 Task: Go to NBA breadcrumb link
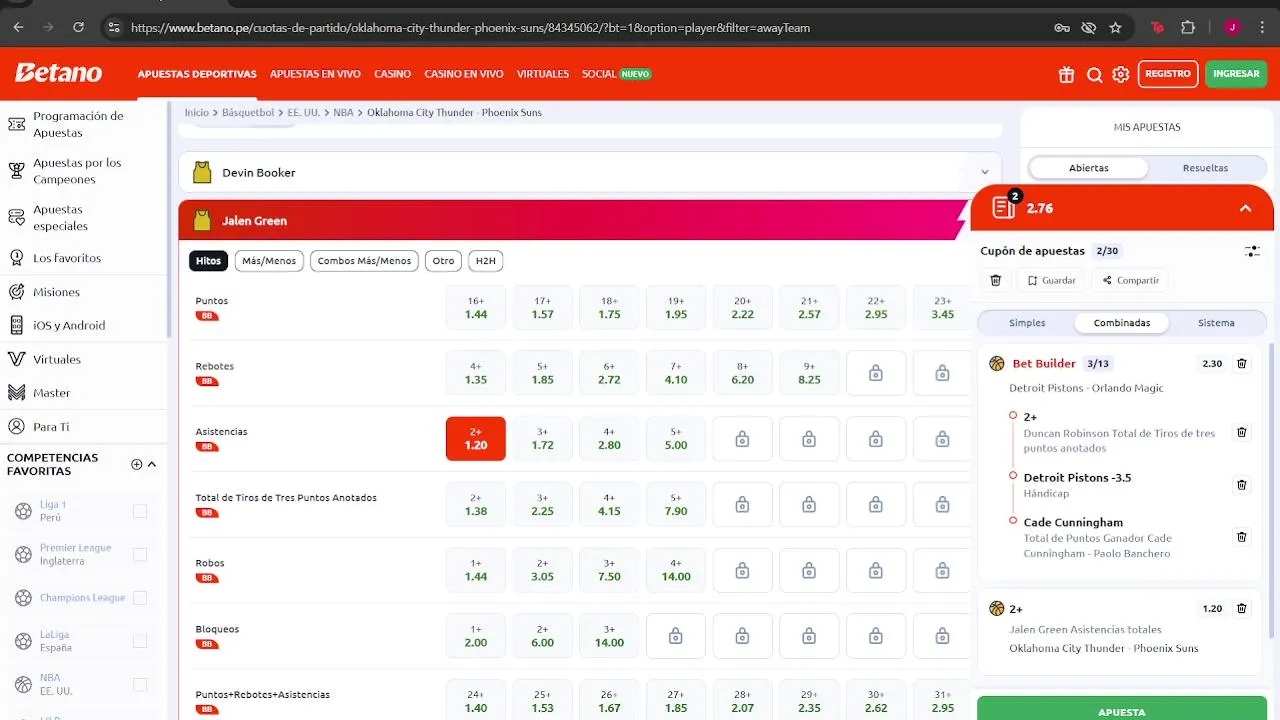pos(343,113)
